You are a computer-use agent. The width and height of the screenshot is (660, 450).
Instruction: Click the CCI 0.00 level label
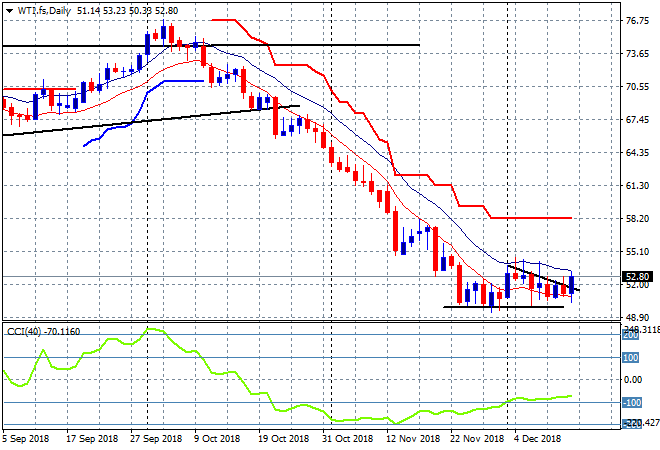(x=633, y=380)
